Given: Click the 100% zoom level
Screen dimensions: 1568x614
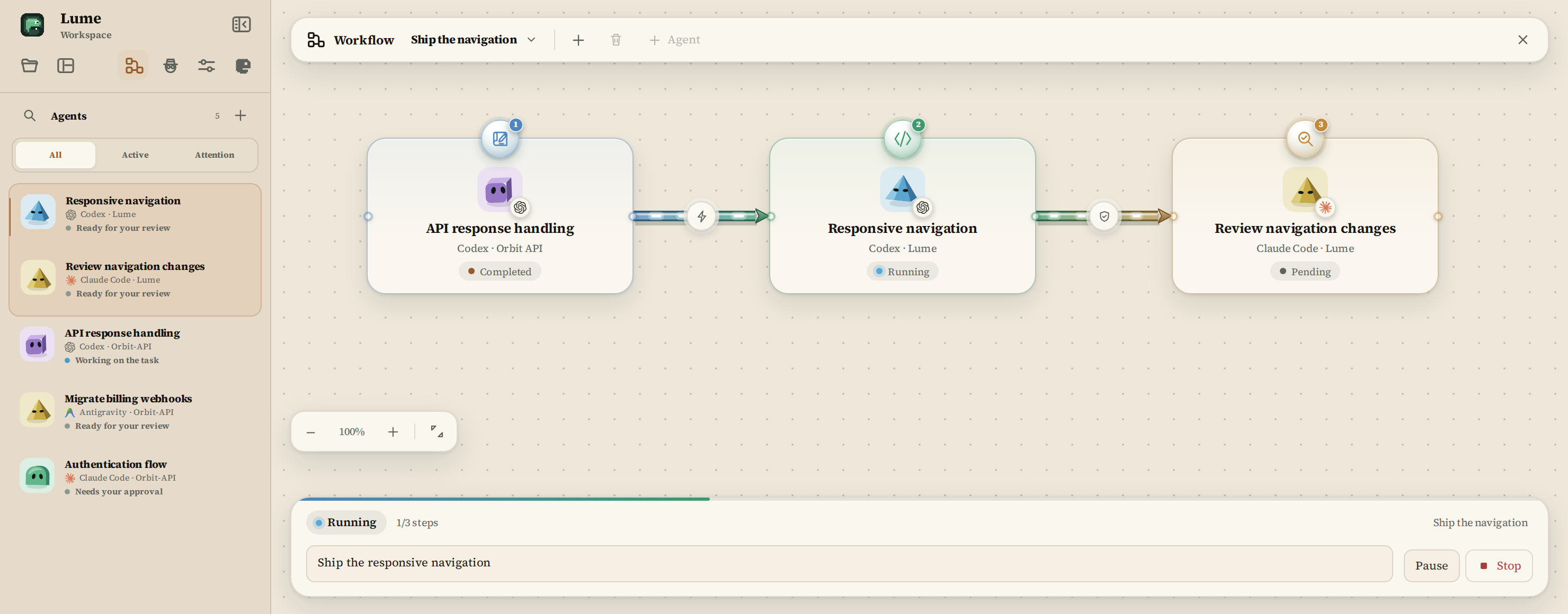Looking at the screenshot, I should click(352, 431).
